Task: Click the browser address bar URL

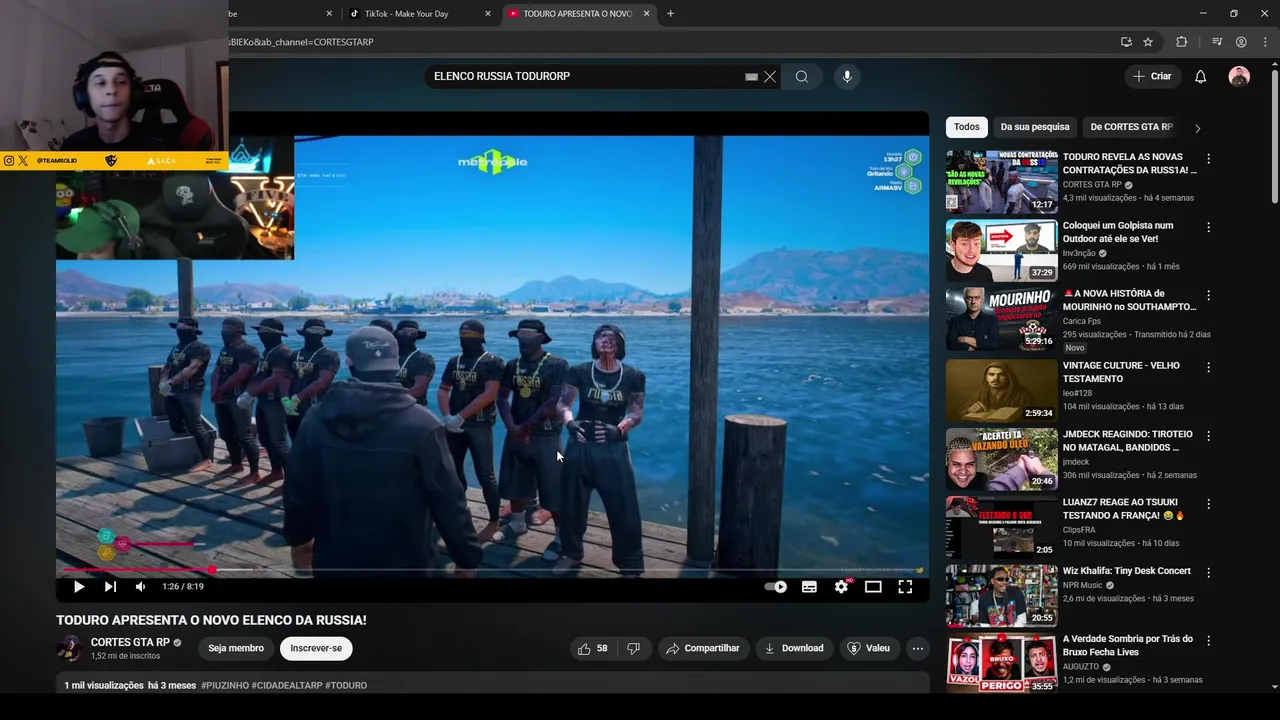Action: 301,42
